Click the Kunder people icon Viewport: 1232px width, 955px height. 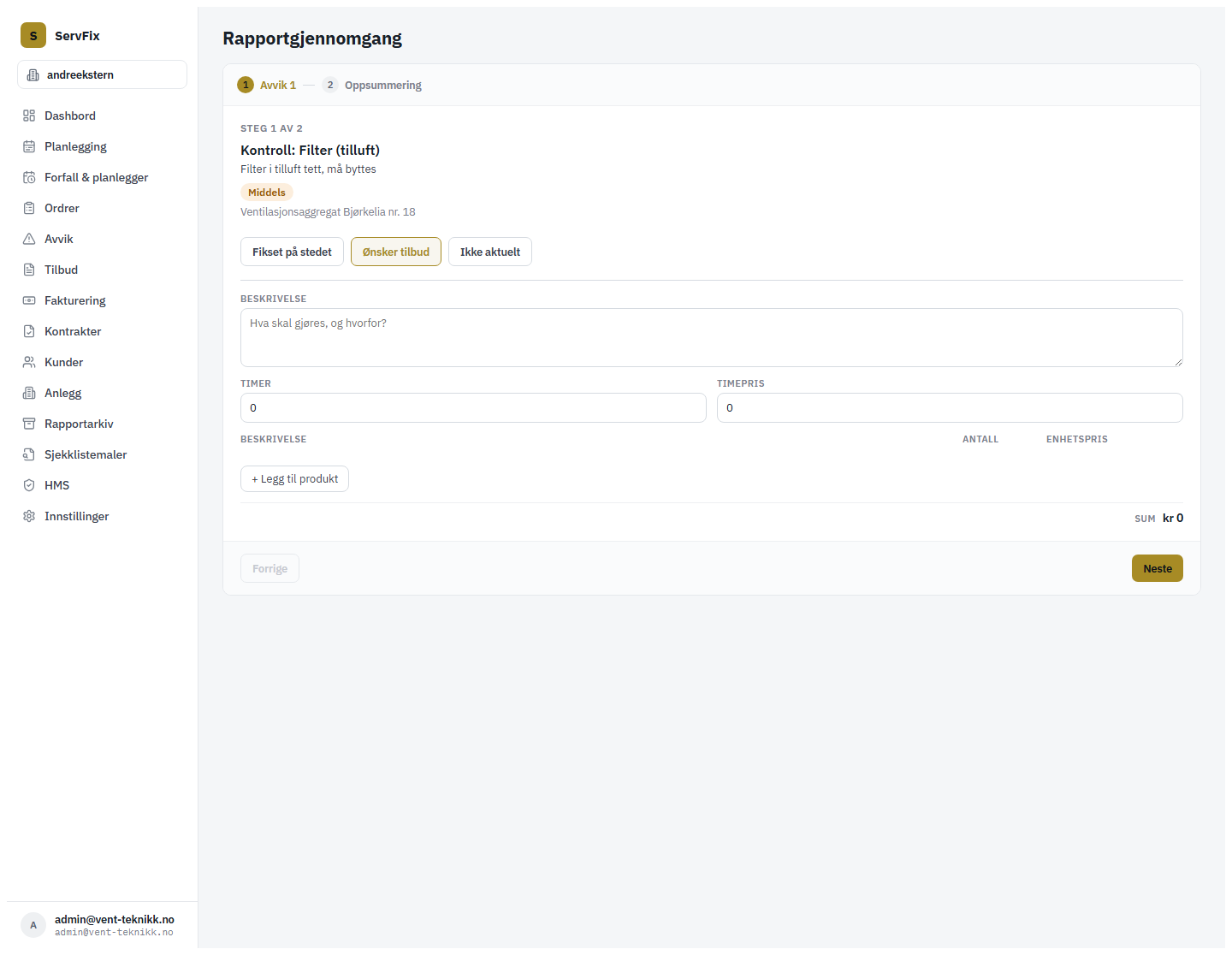coord(29,362)
